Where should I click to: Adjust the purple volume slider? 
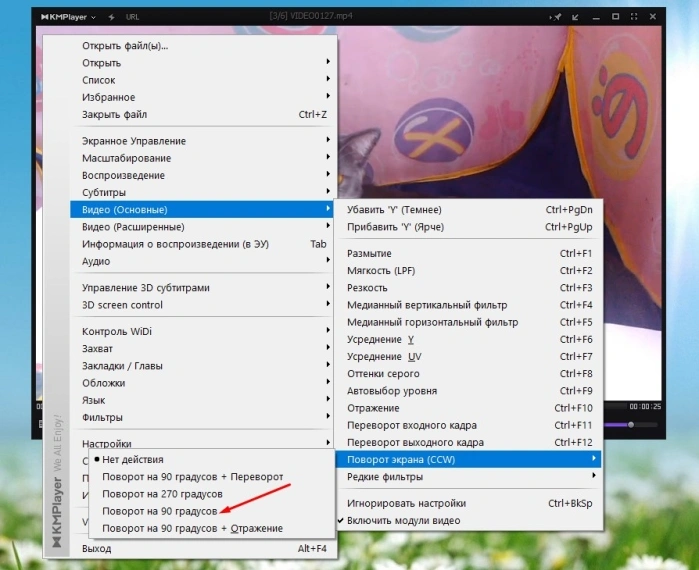pos(630,425)
